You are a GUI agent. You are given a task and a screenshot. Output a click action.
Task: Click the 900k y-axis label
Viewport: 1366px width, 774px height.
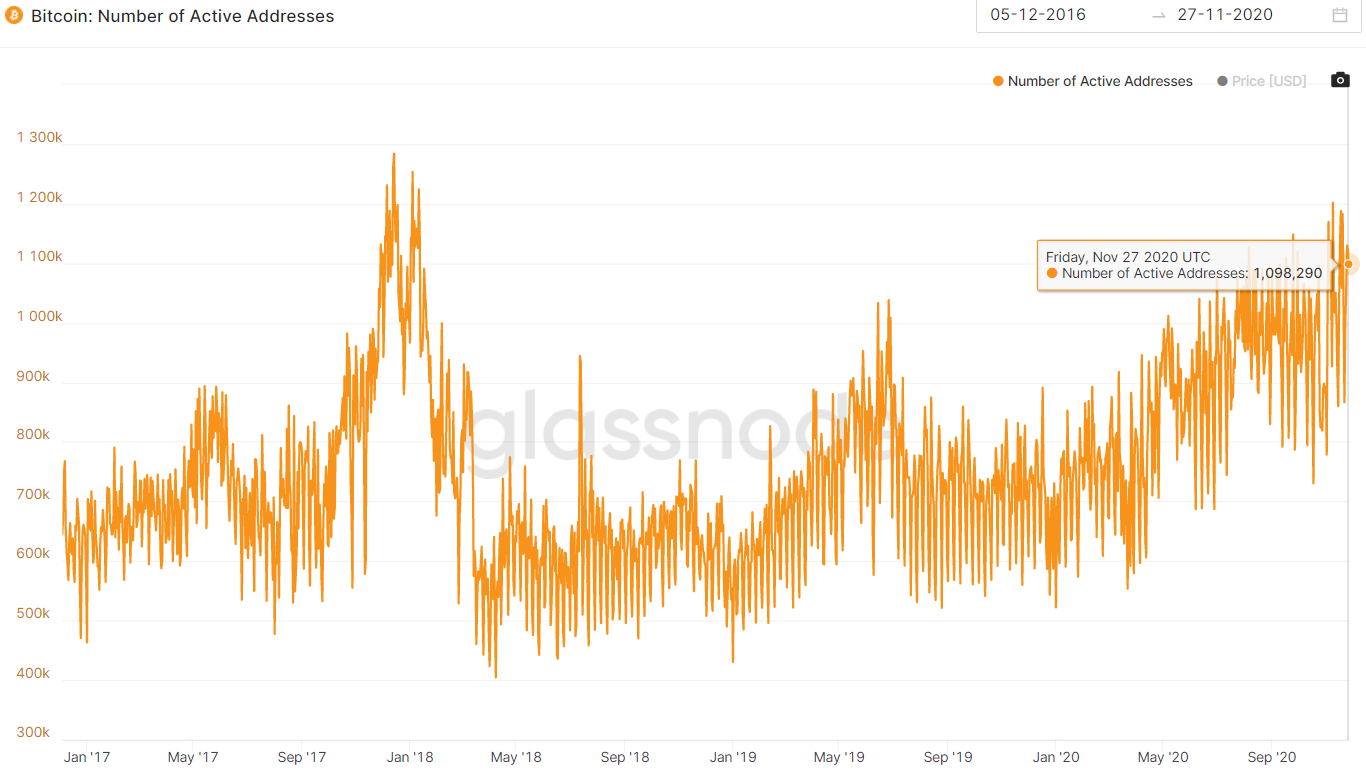[x=33, y=376]
